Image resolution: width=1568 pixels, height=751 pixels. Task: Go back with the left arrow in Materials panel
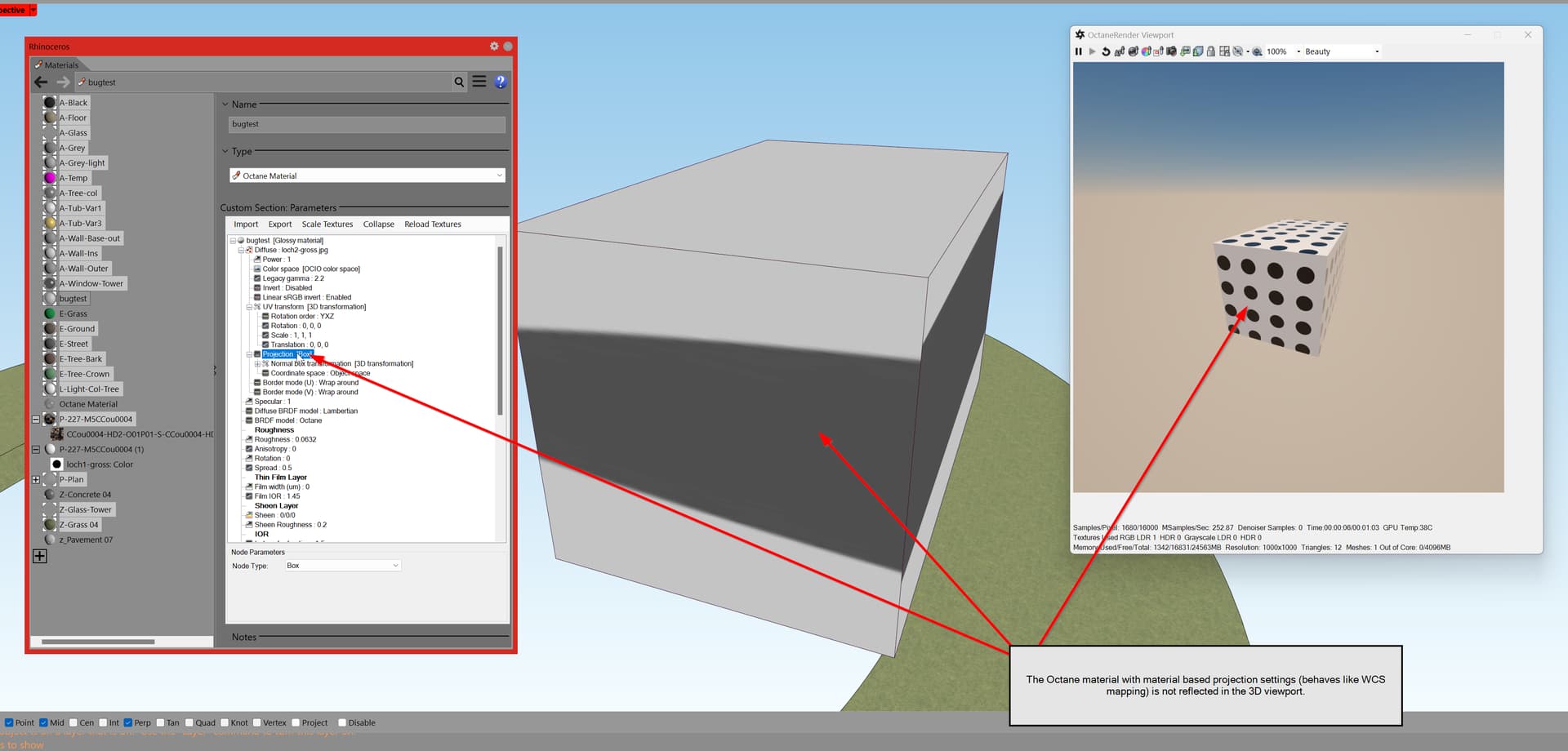point(41,82)
